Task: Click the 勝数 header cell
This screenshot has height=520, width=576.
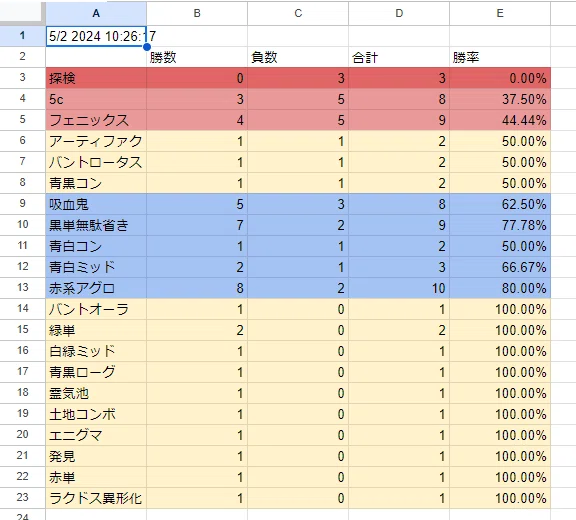Action: coord(197,57)
